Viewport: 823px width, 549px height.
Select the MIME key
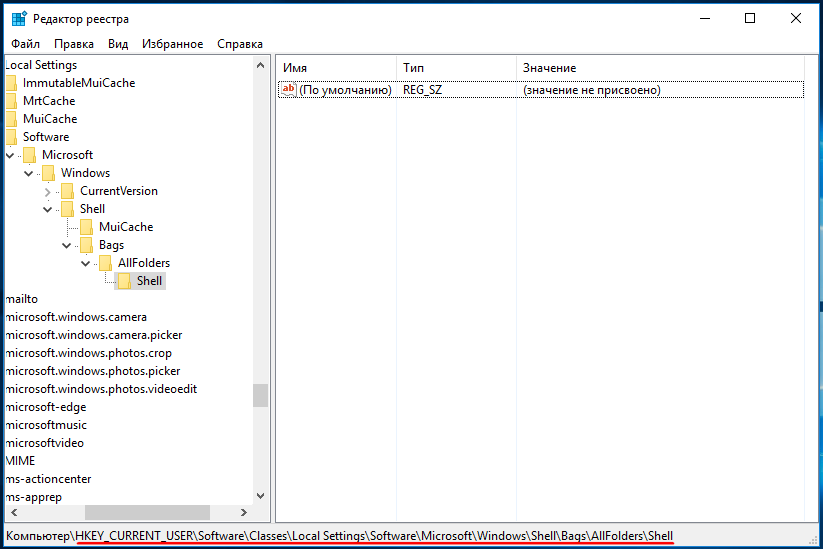coord(20,461)
